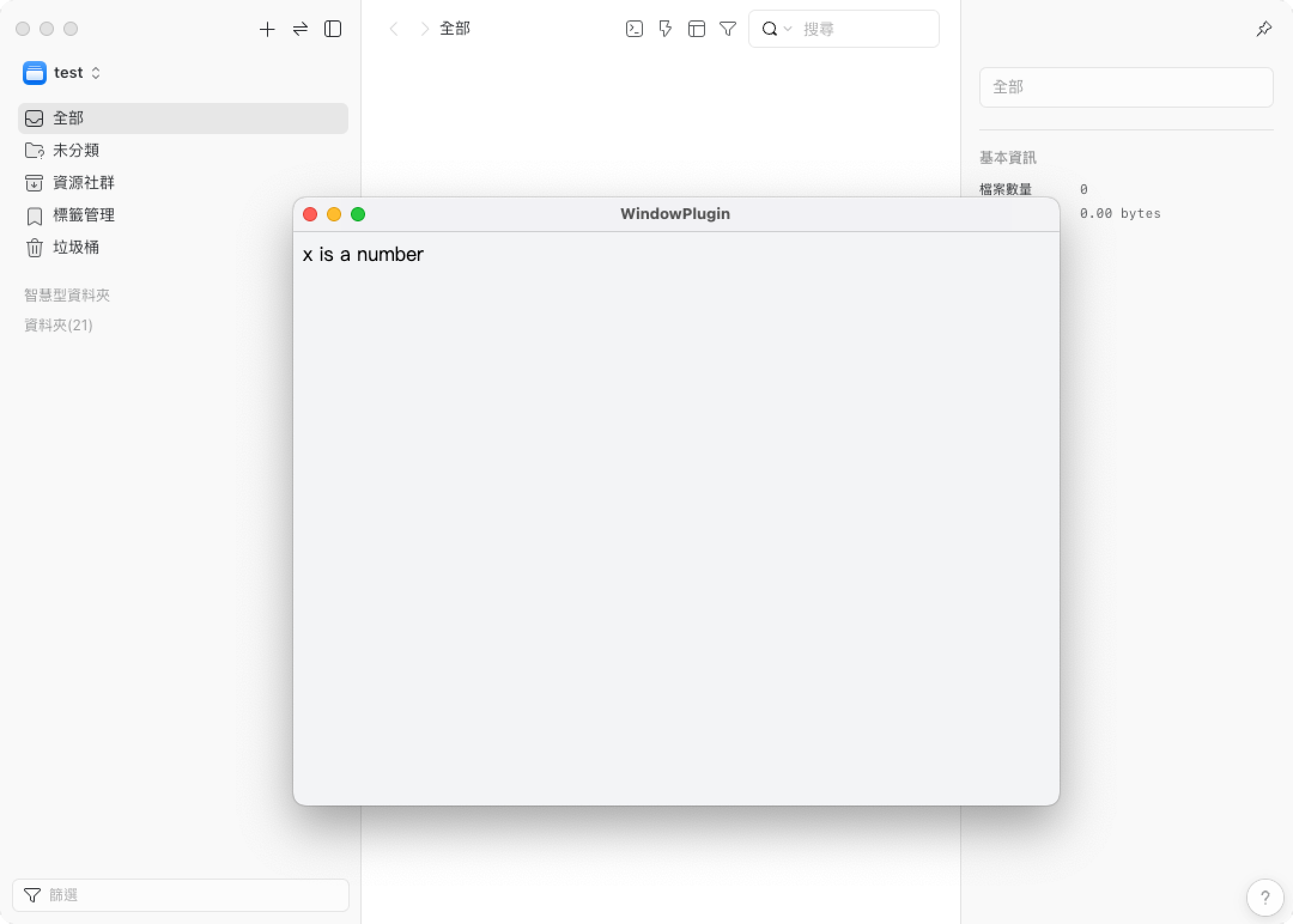Open the search options magnifier dropdown
Screen dimensions: 1293x924
pos(776,29)
